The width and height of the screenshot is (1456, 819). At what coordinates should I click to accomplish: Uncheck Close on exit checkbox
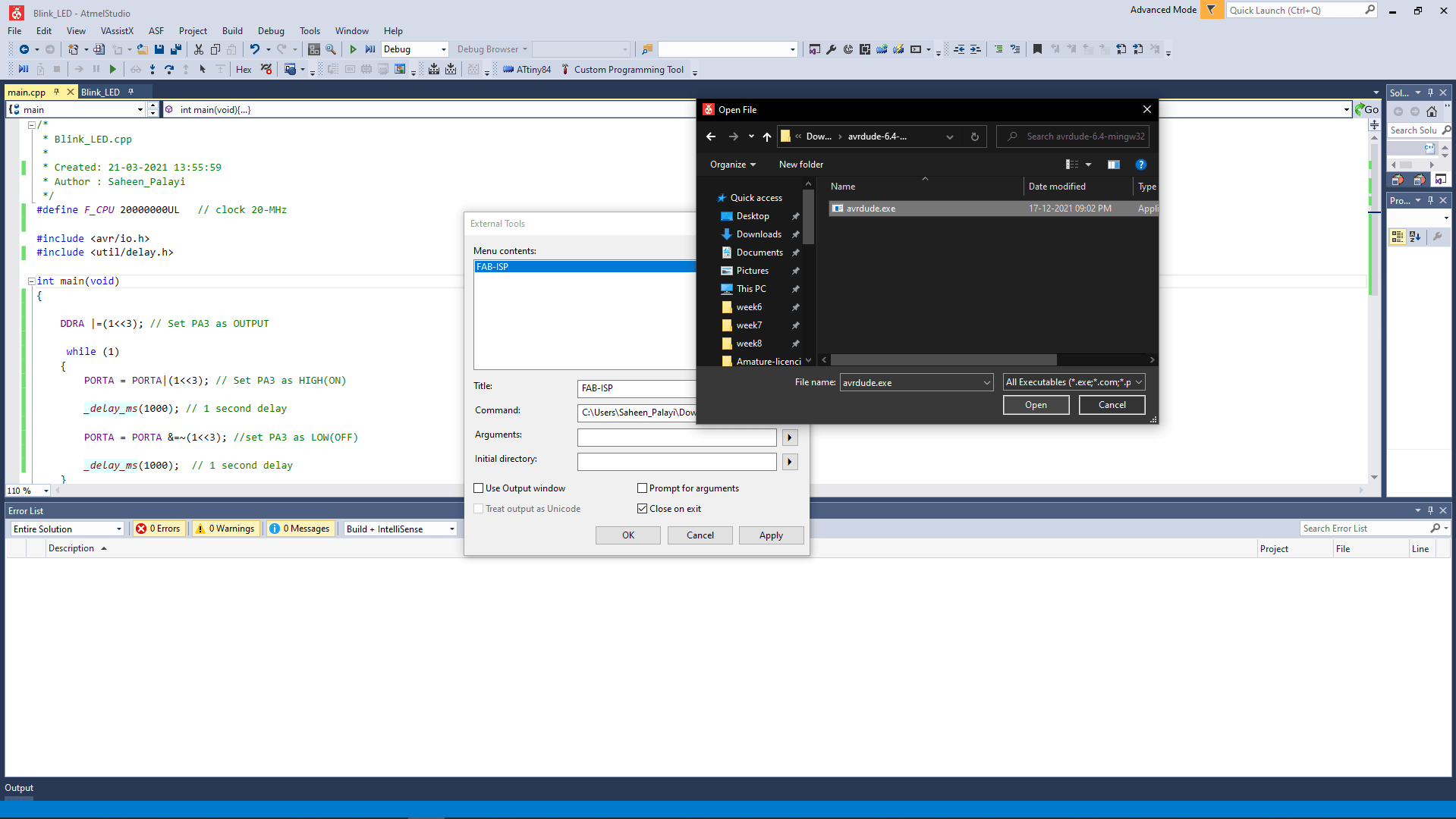click(x=643, y=509)
